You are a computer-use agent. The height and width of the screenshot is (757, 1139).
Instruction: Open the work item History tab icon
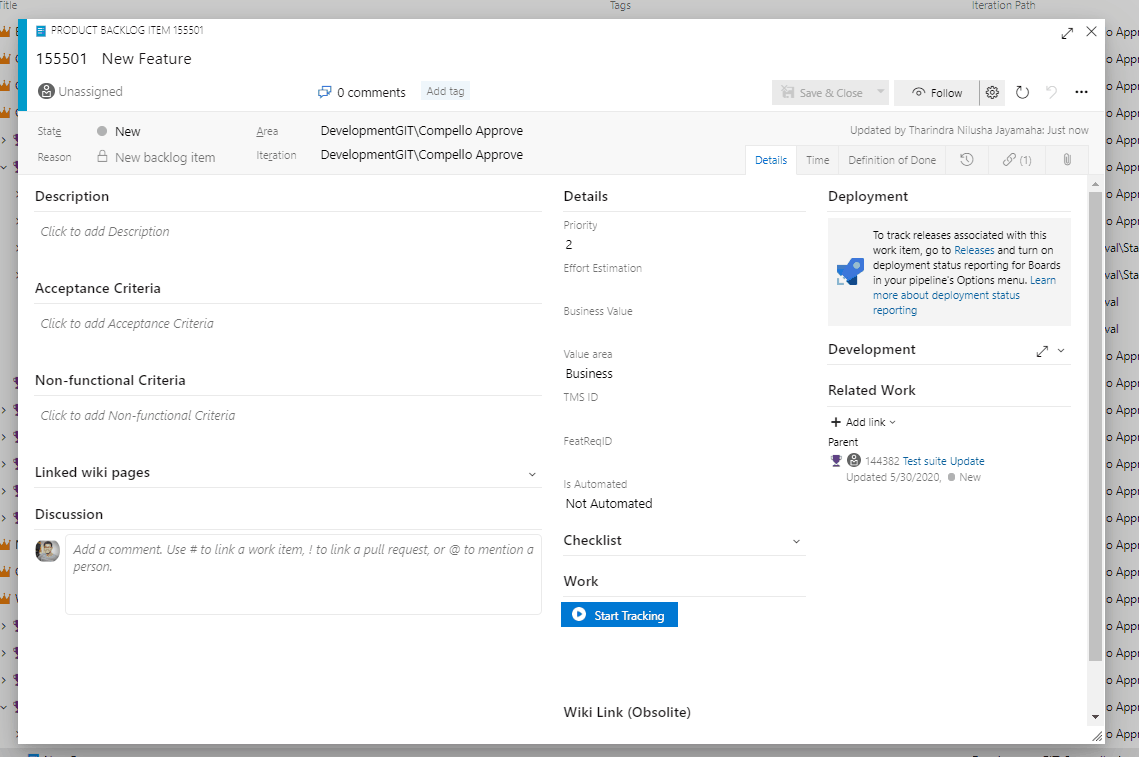pos(966,160)
